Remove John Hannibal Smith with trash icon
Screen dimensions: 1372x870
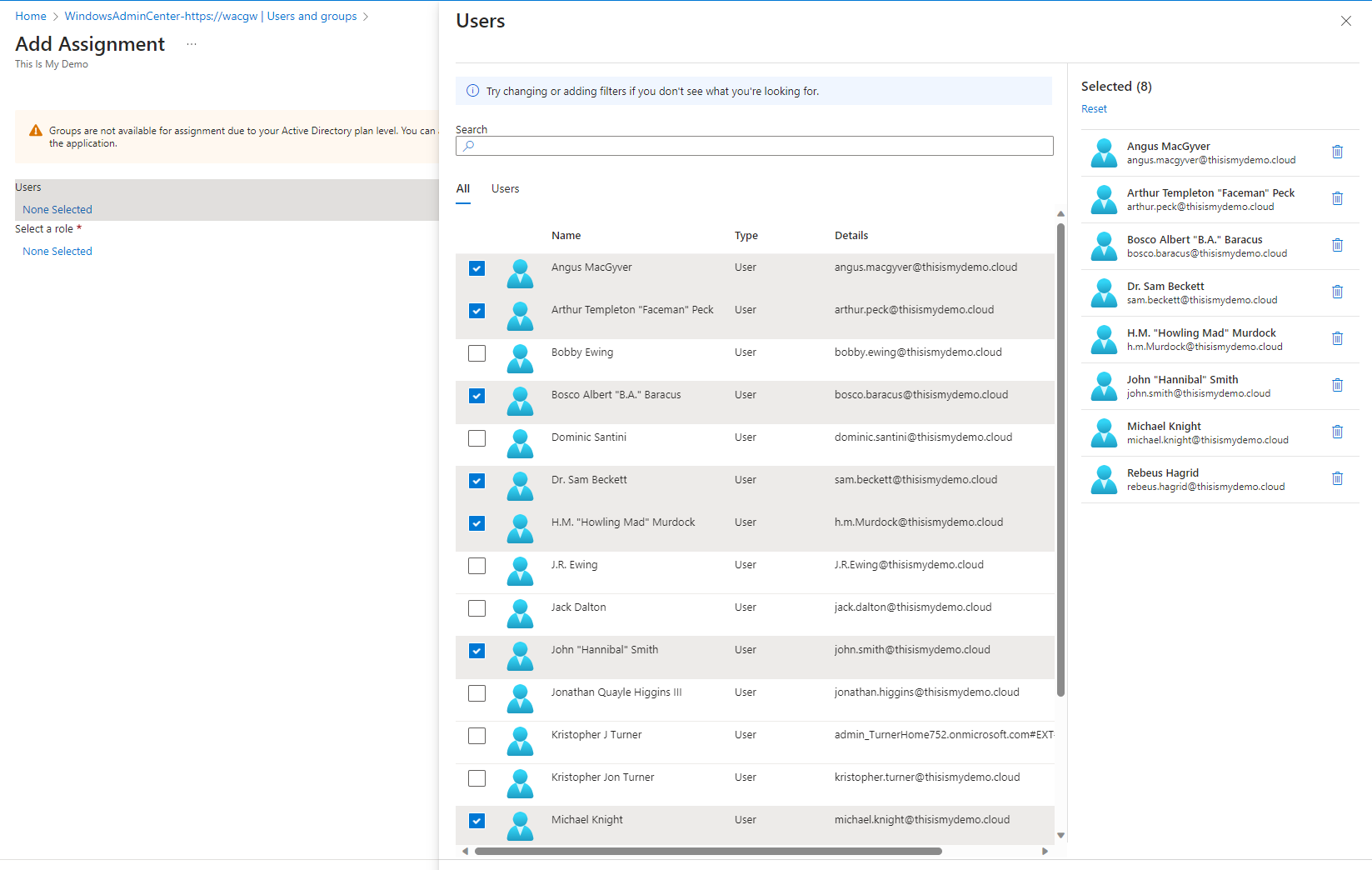click(x=1337, y=385)
